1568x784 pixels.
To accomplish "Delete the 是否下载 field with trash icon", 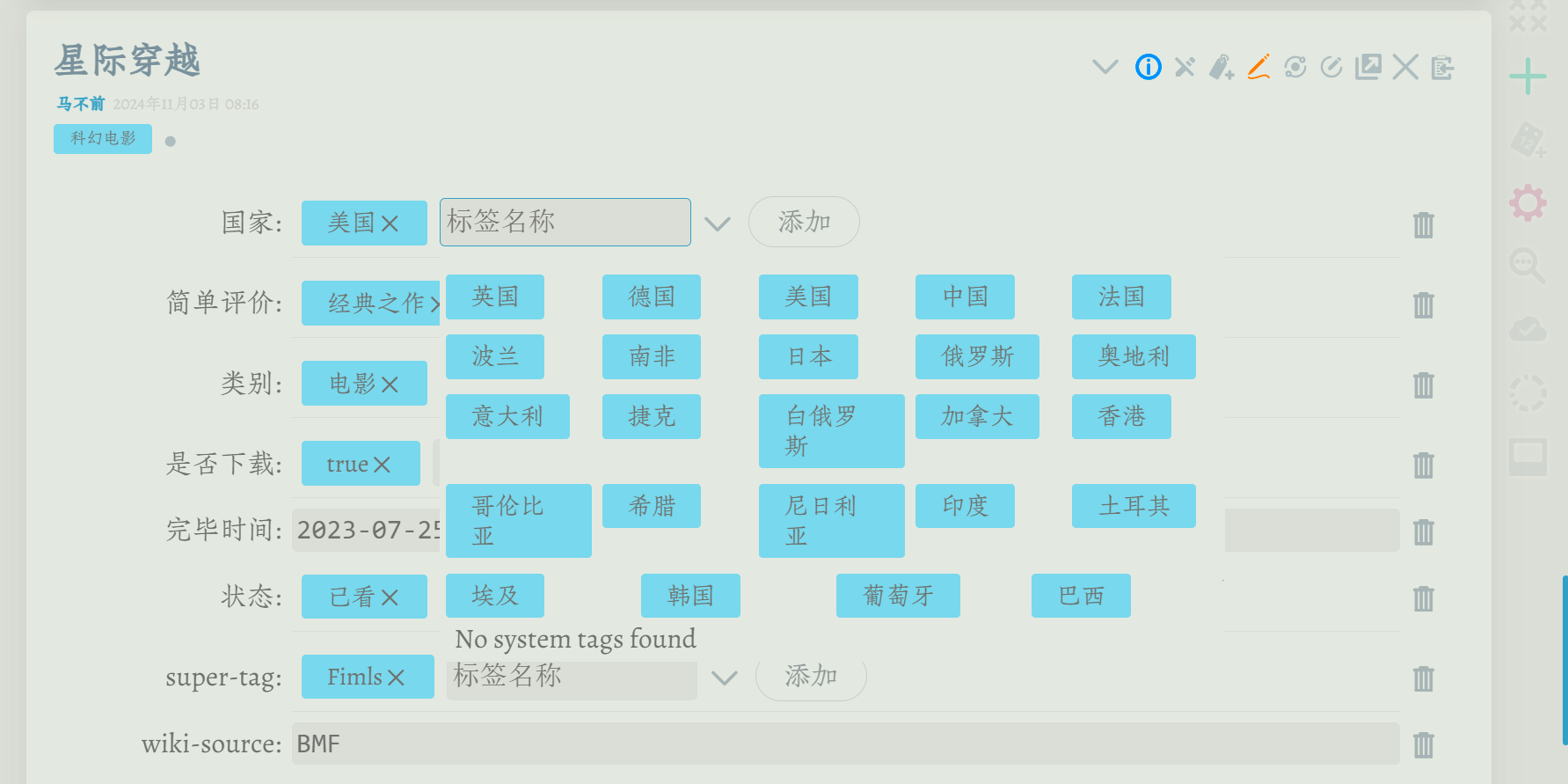I will tap(1424, 465).
